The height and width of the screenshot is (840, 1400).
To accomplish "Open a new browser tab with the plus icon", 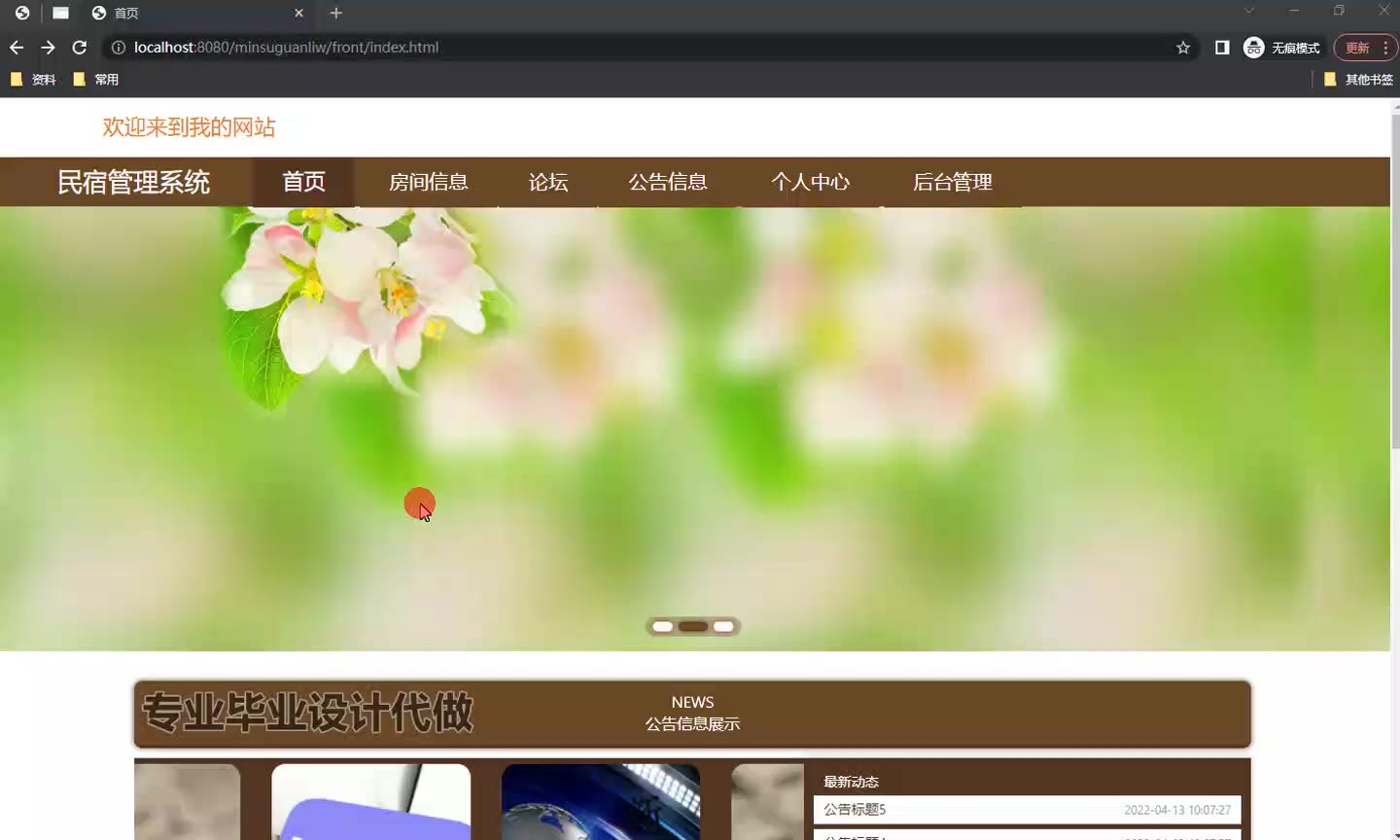I will 336,13.
